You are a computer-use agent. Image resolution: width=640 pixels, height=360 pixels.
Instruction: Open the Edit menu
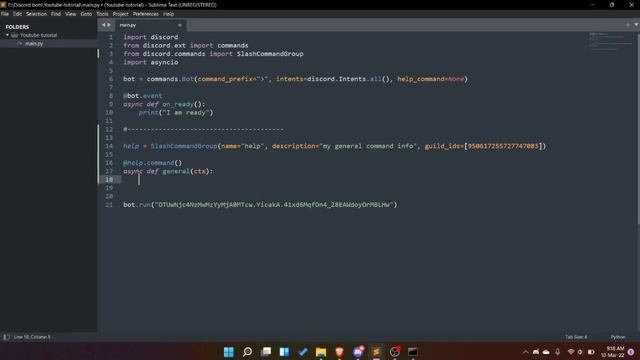tap(17, 14)
